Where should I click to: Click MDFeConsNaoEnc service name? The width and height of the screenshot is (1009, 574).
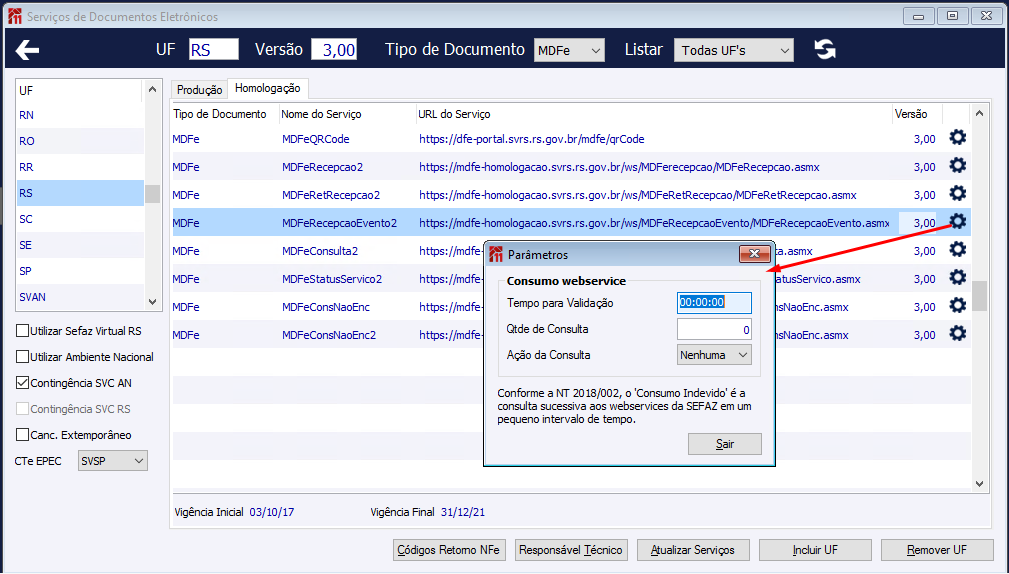point(326,308)
